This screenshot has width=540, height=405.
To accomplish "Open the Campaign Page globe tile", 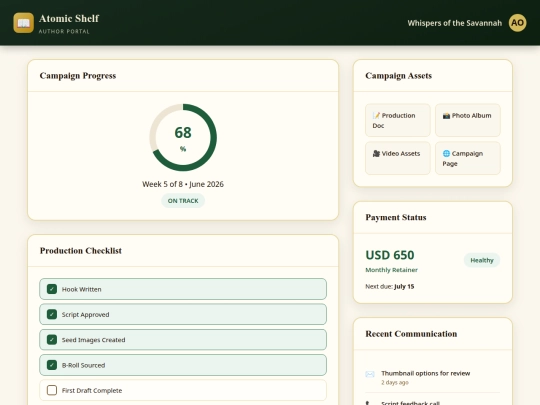I will coord(468,158).
